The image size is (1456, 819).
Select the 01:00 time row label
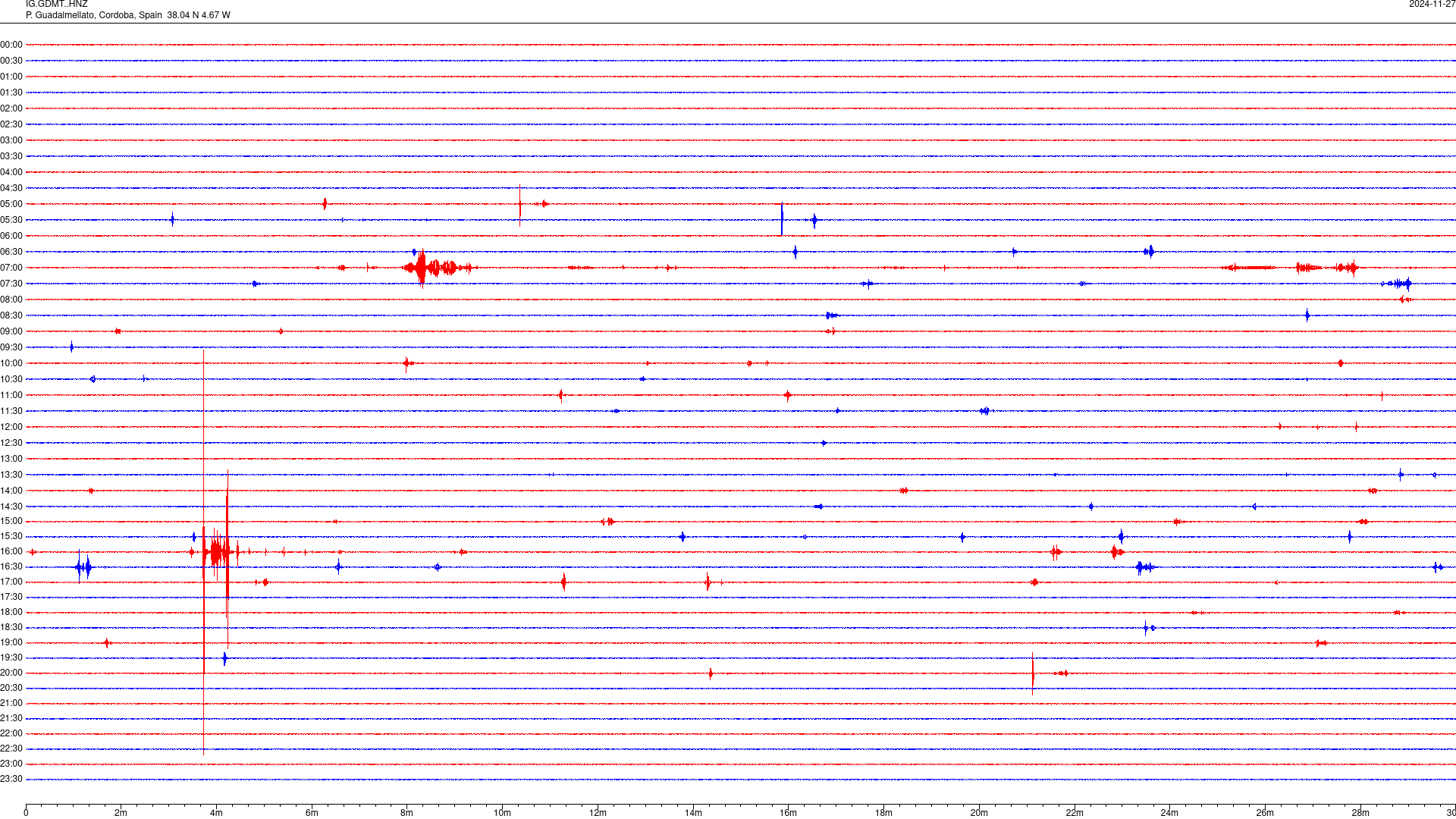[11, 77]
